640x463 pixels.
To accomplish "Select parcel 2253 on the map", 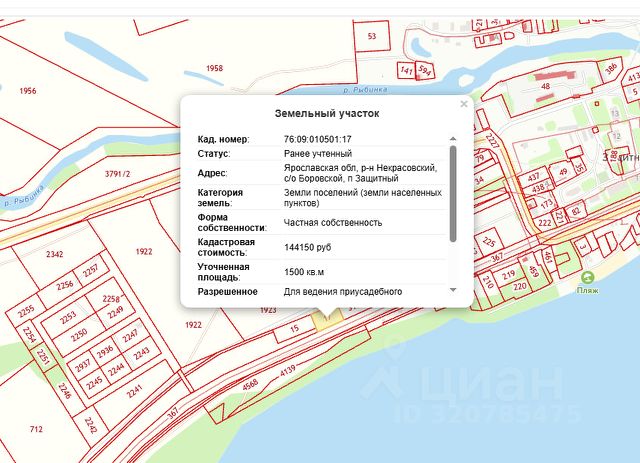I will 69,317.
